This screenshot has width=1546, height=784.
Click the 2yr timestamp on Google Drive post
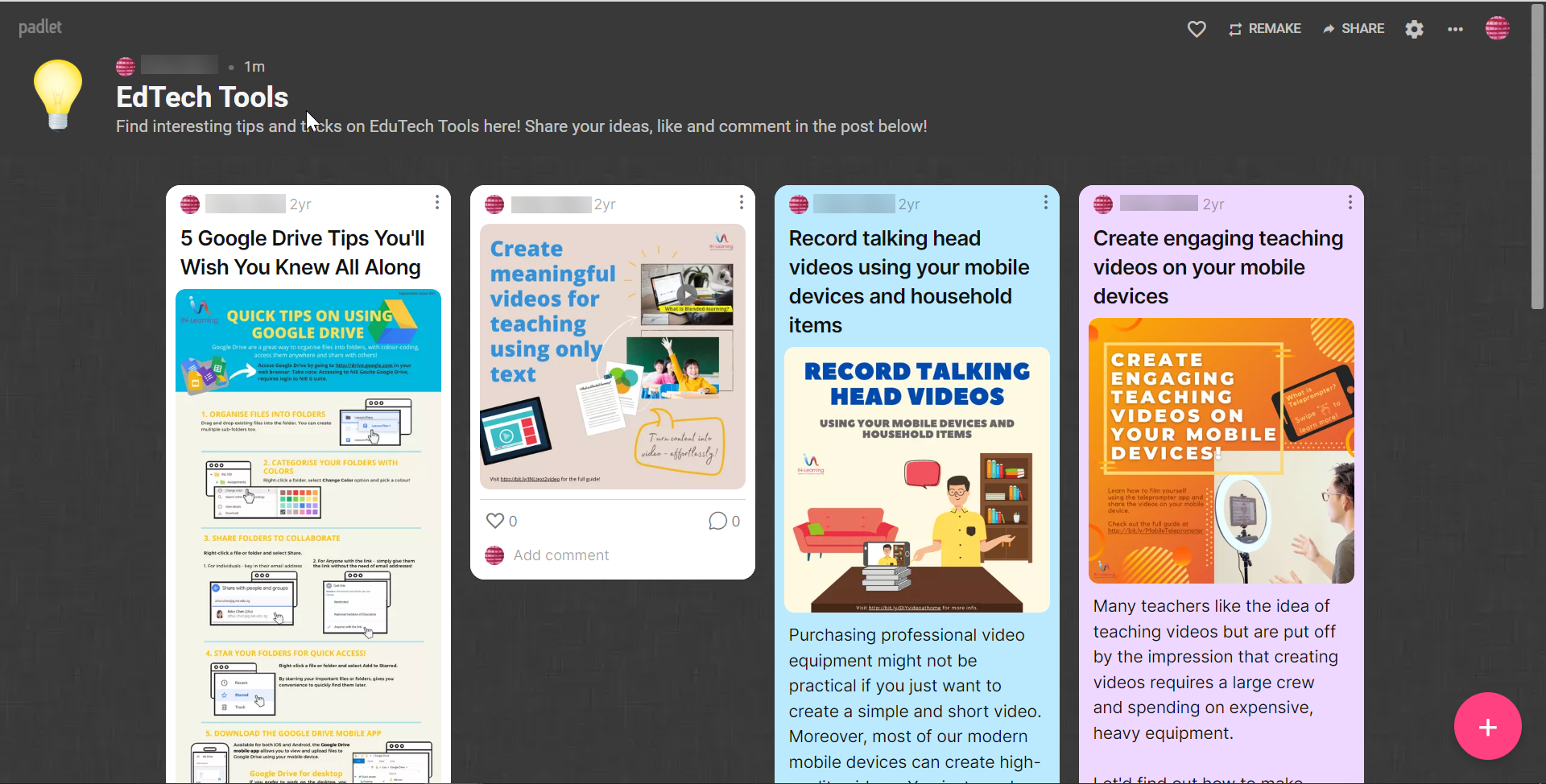pos(300,204)
